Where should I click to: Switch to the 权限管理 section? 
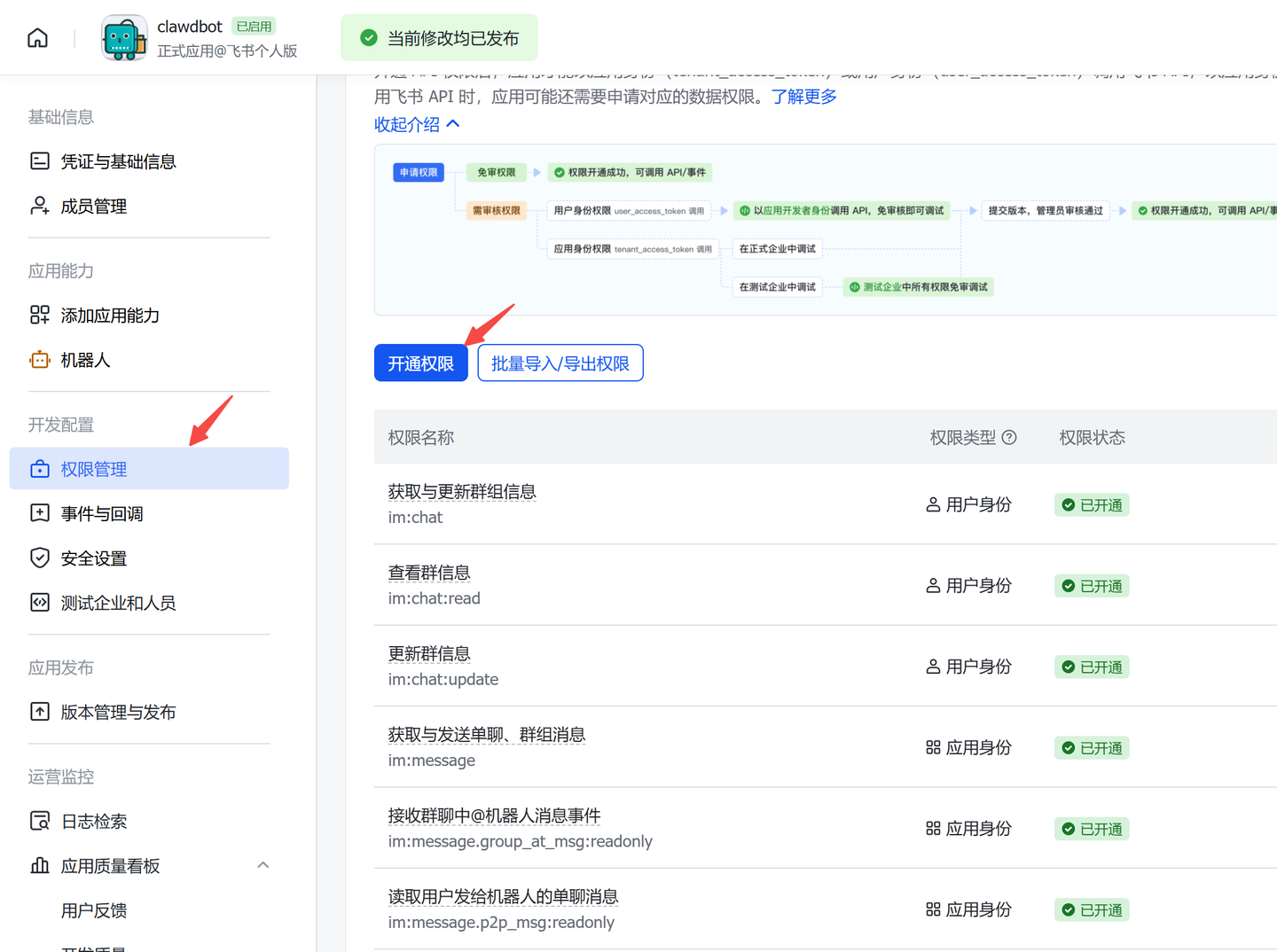tap(95, 469)
